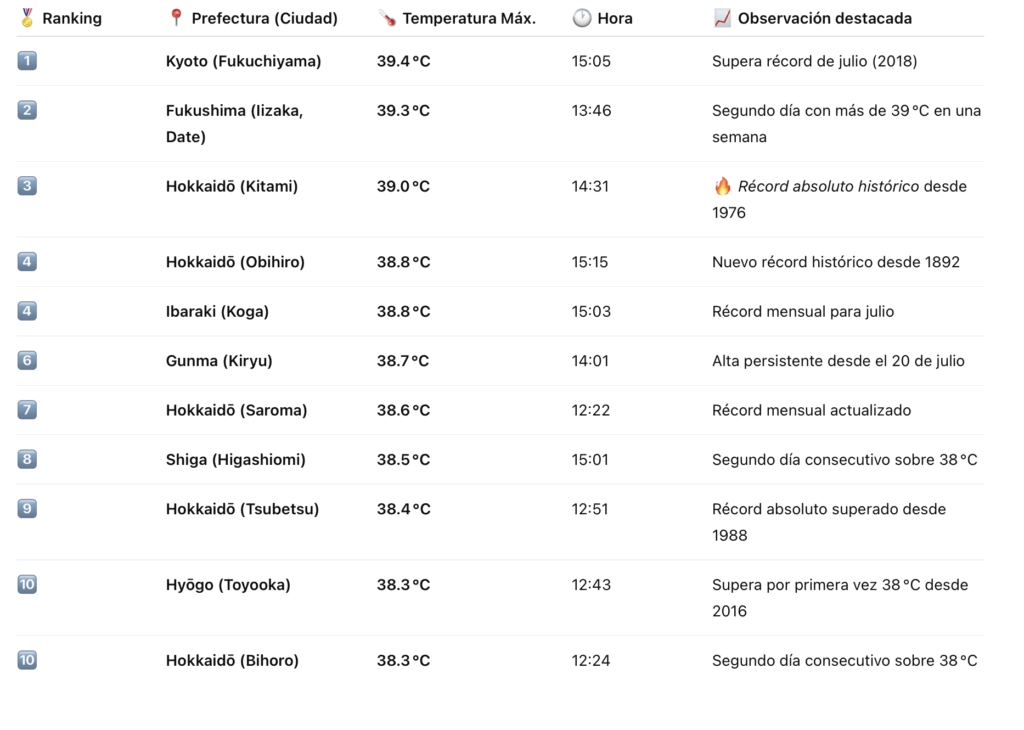The image size is (1024, 730).
Task: Click the rank 10 badge in Bihoro row
Action: click(27, 660)
